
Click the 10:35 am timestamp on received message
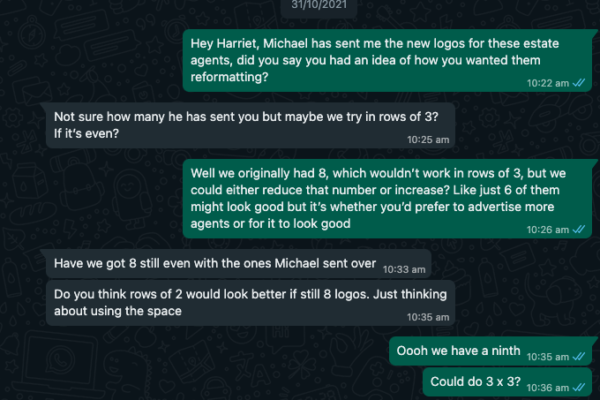tap(428, 317)
